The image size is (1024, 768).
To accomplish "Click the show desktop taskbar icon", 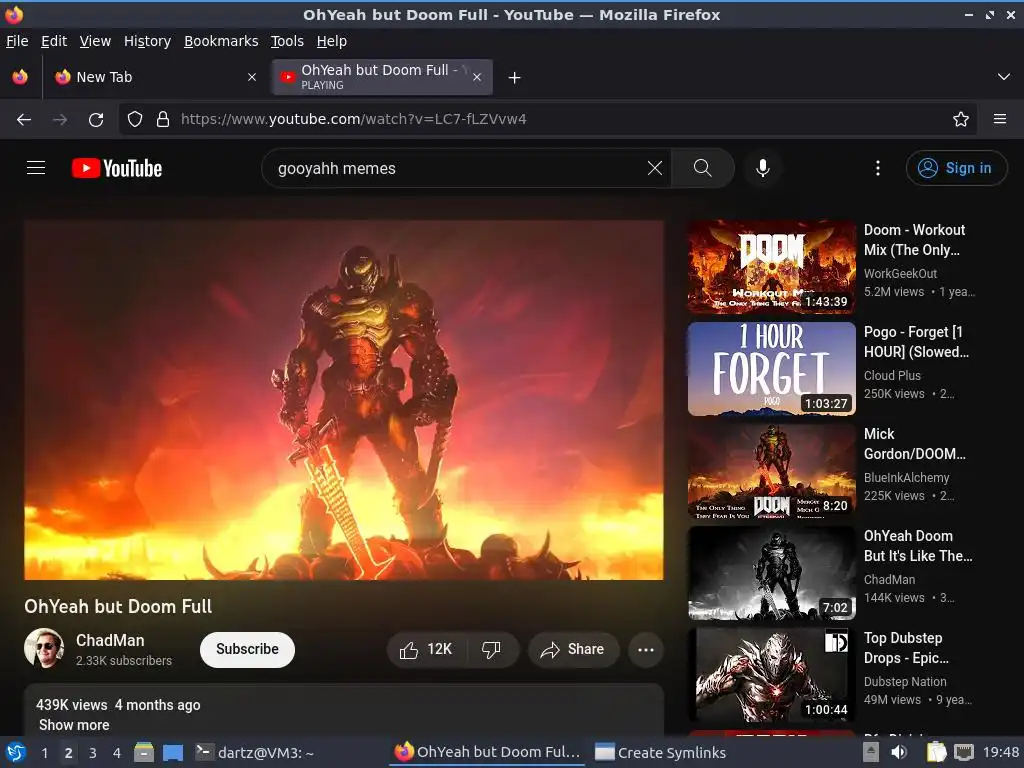I will click(x=172, y=752).
